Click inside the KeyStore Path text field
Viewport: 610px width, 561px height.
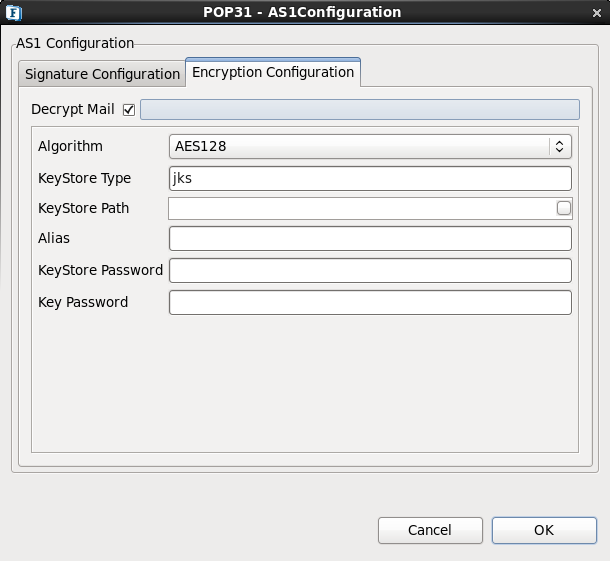tap(362, 209)
